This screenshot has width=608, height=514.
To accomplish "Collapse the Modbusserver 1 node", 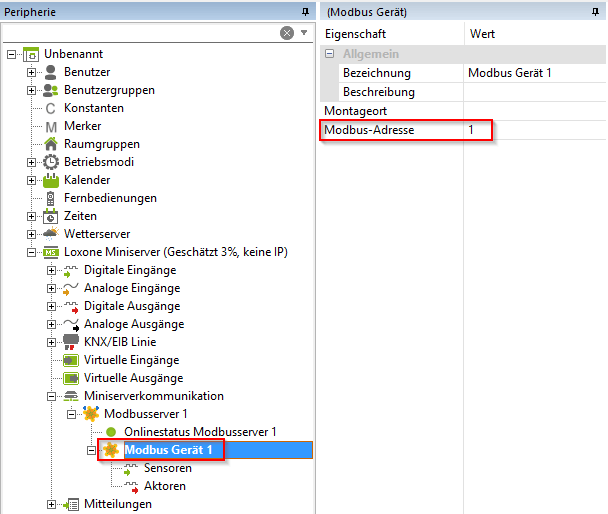I will point(71,414).
